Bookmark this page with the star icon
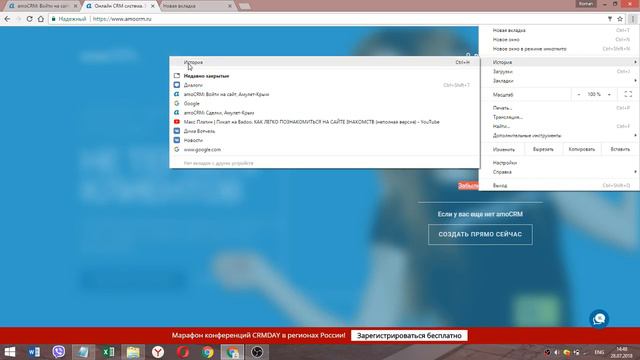This screenshot has height=360, width=640. coord(620,19)
